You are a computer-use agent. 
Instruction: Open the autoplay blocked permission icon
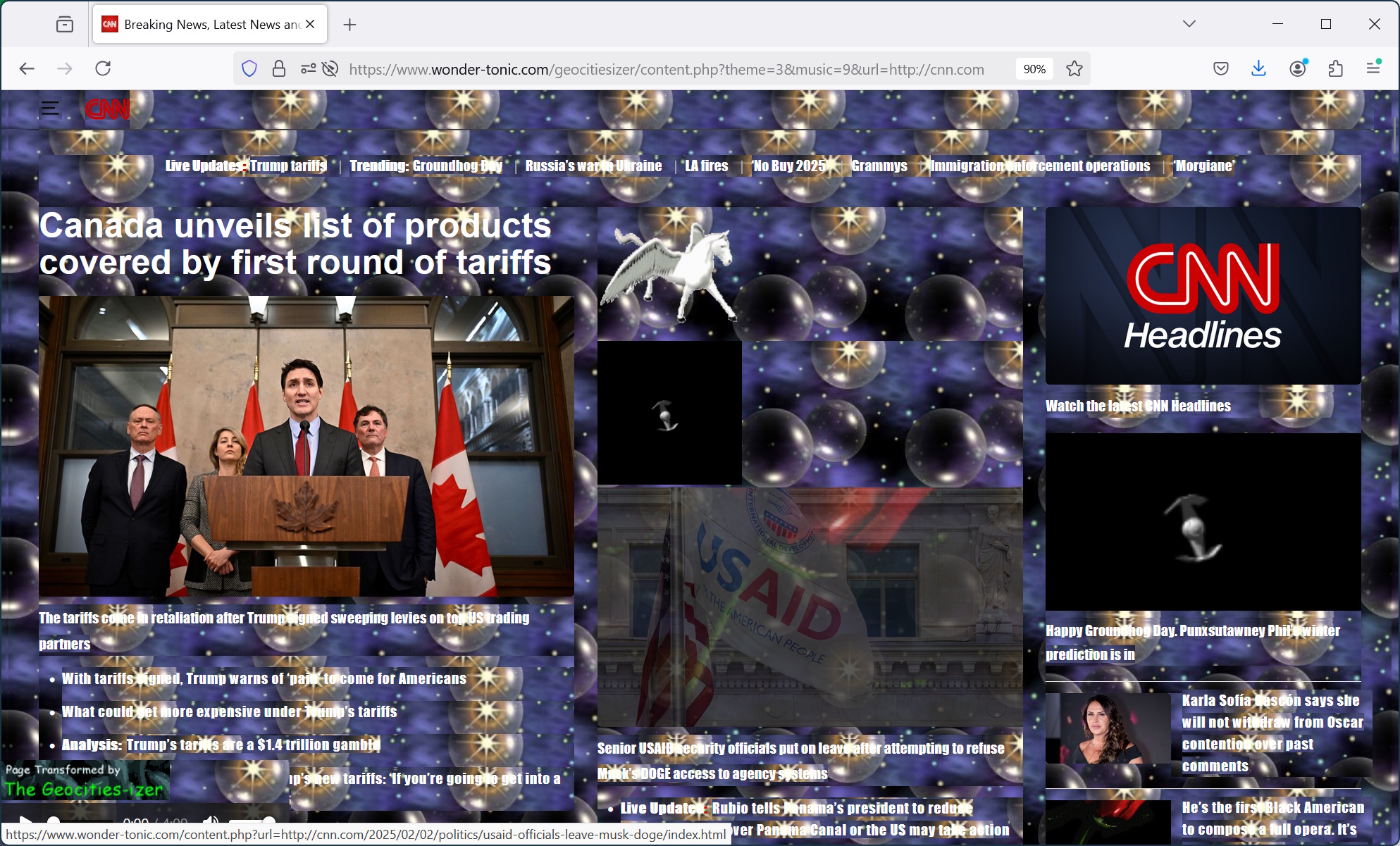click(330, 68)
